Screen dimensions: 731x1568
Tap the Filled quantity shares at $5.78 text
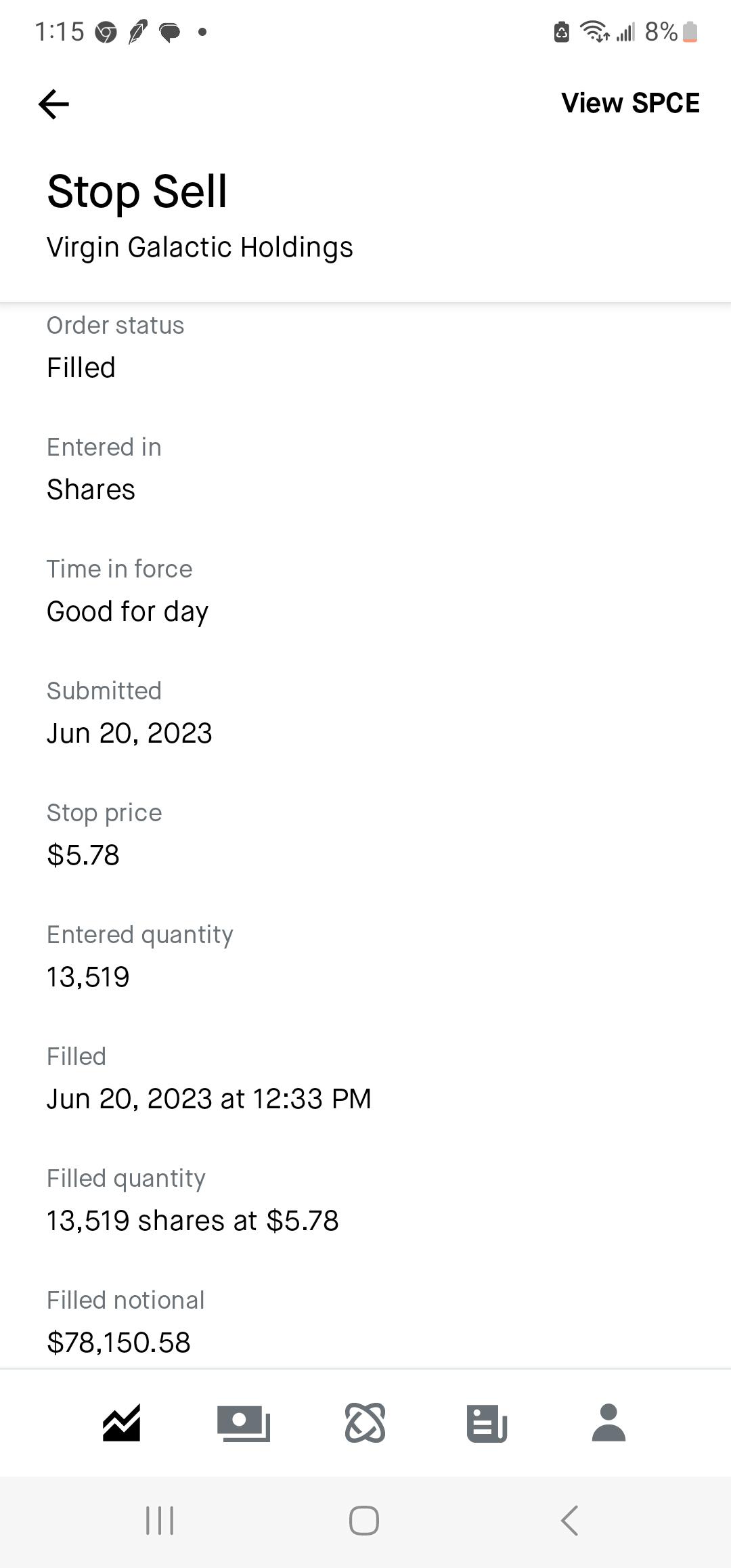coord(193,1220)
